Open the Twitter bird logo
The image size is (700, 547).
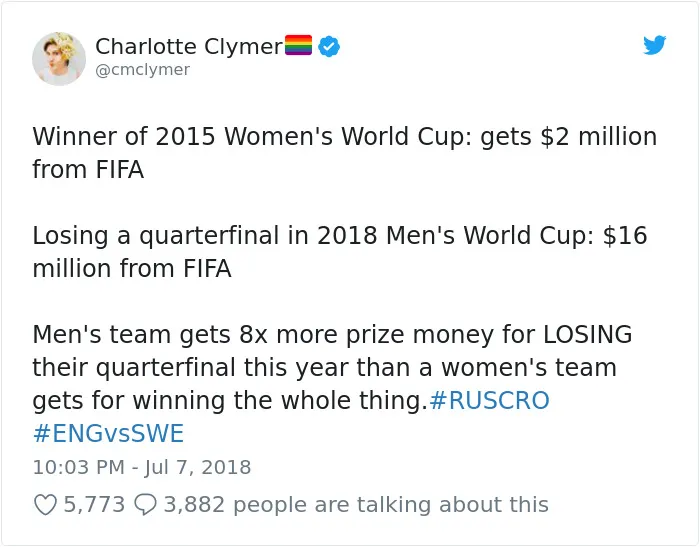(654, 45)
